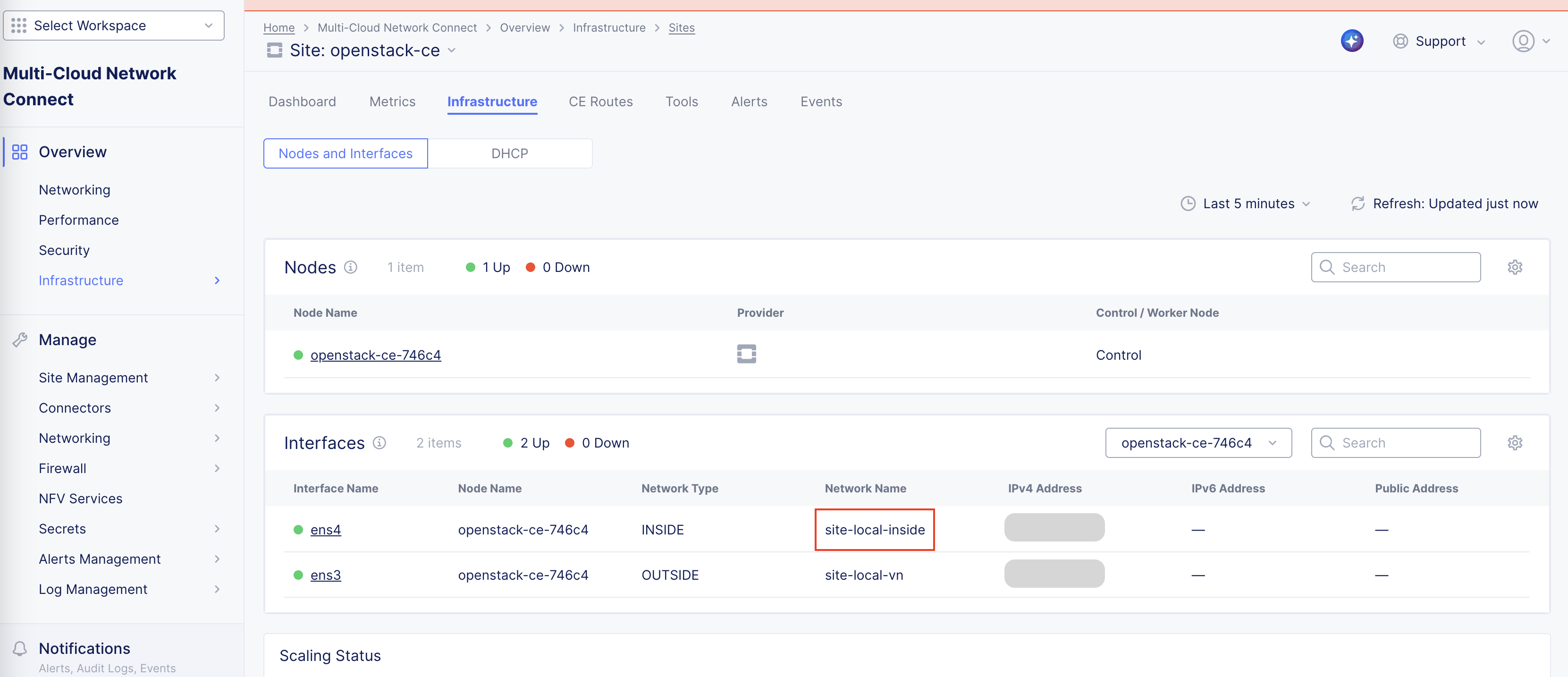Click the Refresh icon near Updated just now
The image size is (1568, 677).
(1358, 203)
